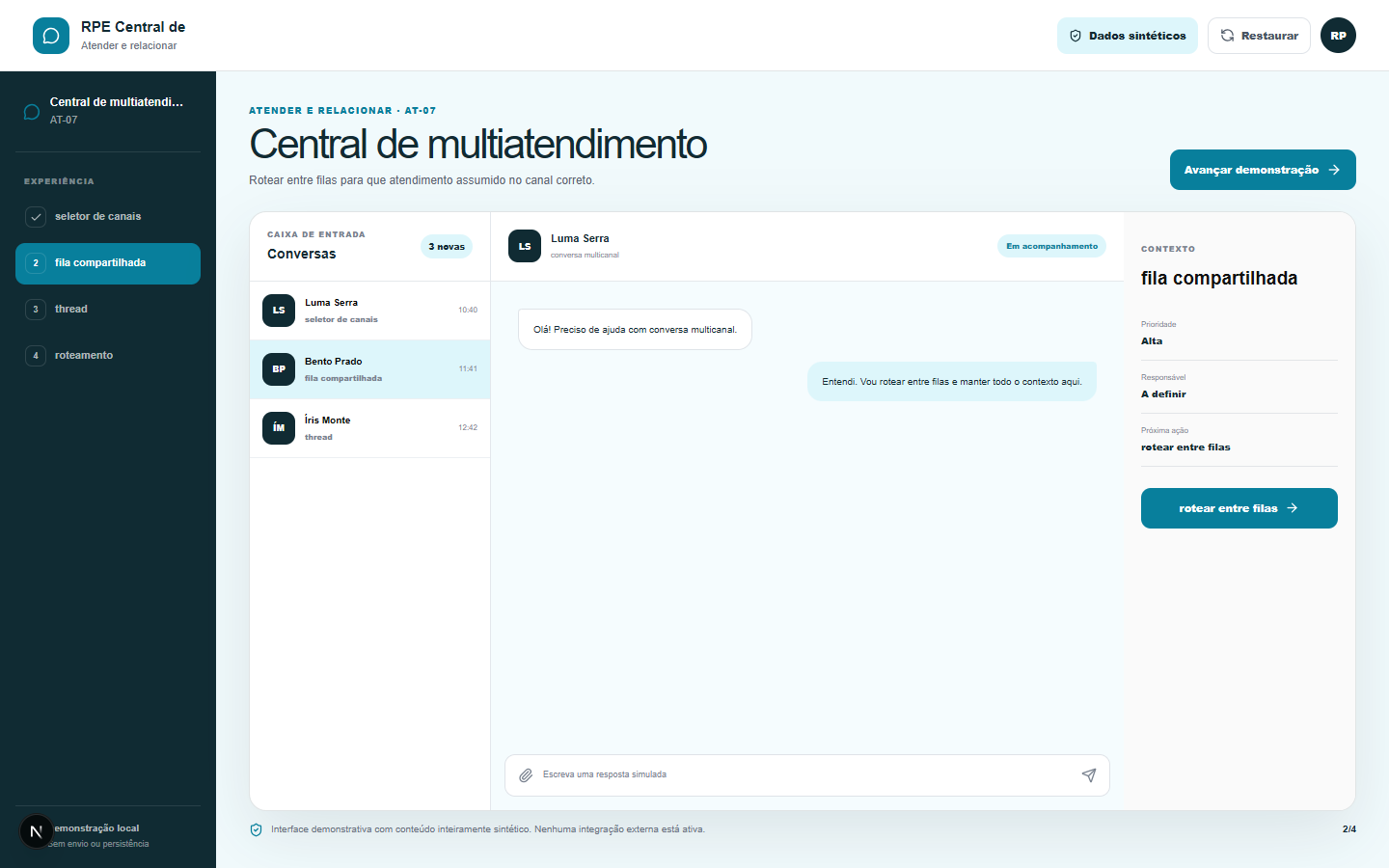Click the 2/4 page indicator
The image size is (1389, 868).
tap(1349, 829)
